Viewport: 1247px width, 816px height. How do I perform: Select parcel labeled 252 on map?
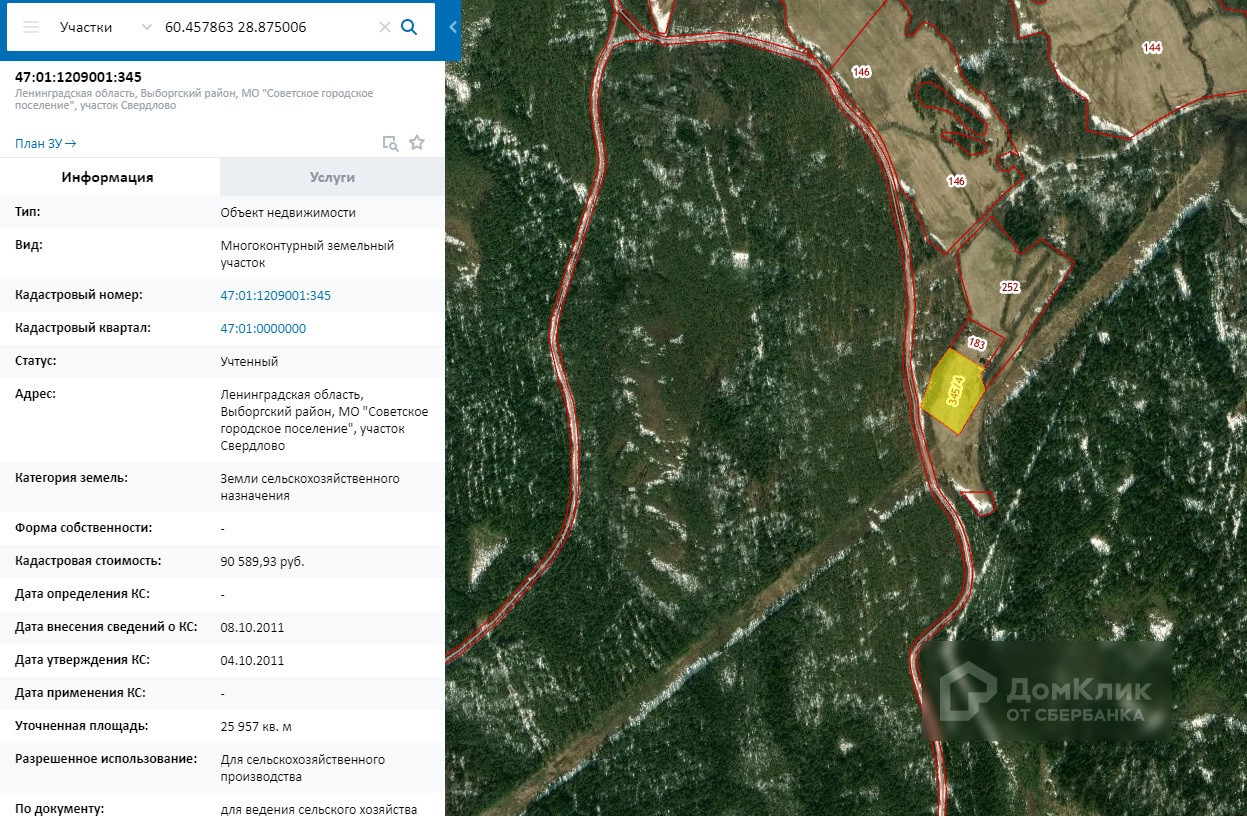click(1009, 287)
